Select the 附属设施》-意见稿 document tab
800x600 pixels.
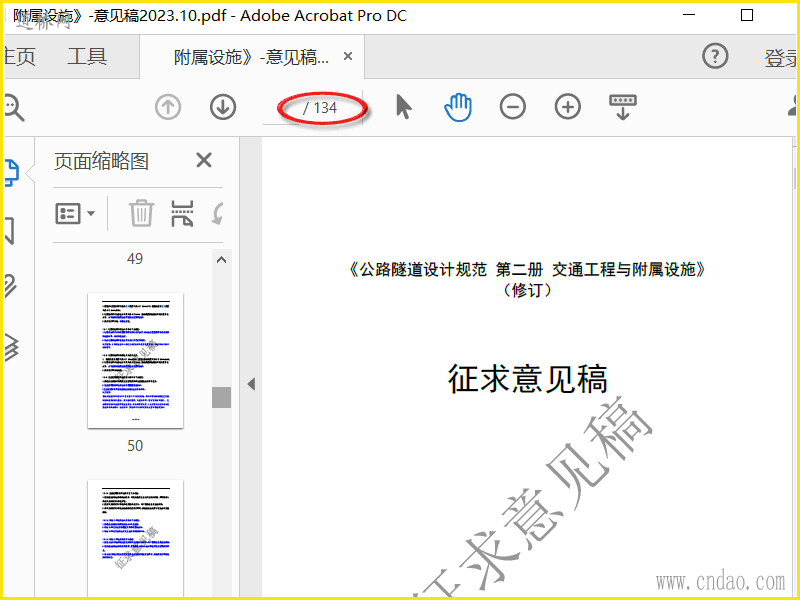(x=252, y=57)
